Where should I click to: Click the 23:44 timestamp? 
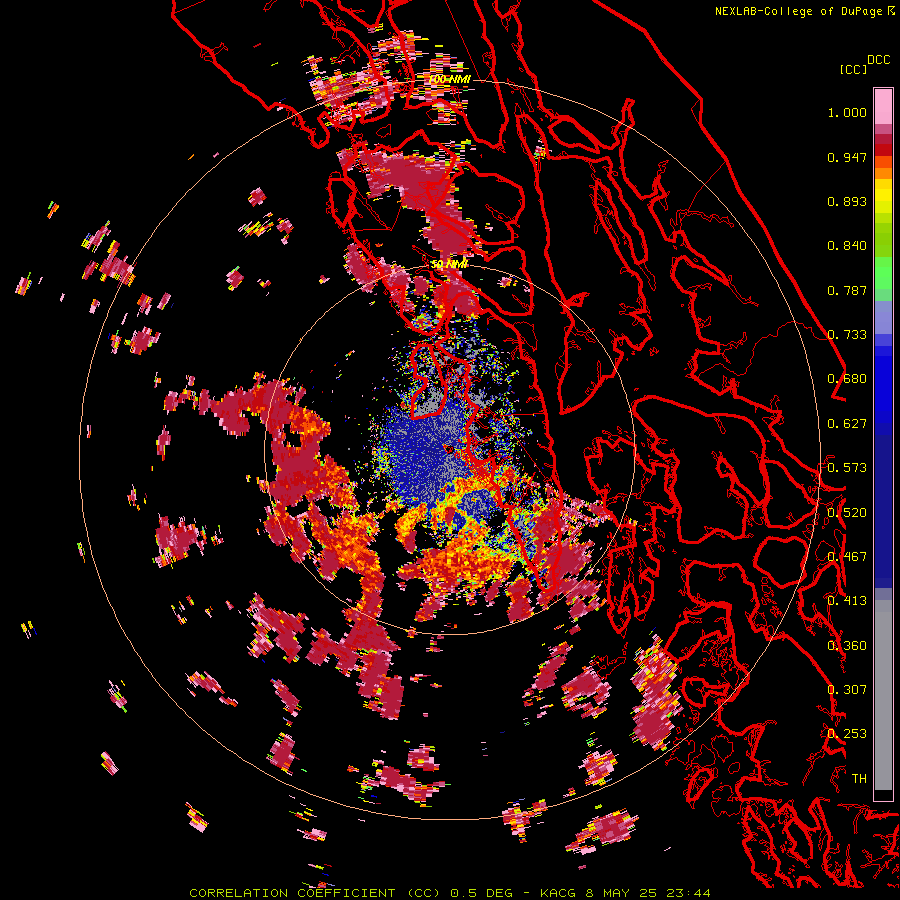coord(688,893)
